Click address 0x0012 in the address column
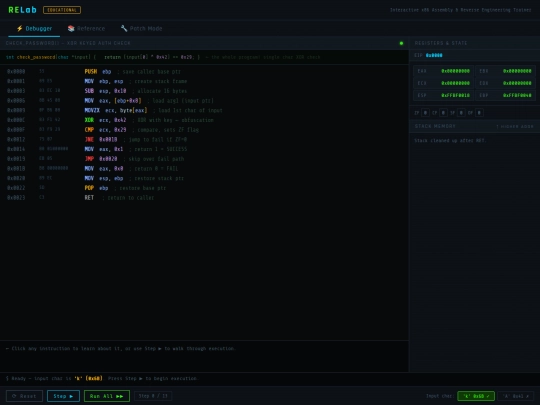The image size is (540, 405). tap(16, 139)
